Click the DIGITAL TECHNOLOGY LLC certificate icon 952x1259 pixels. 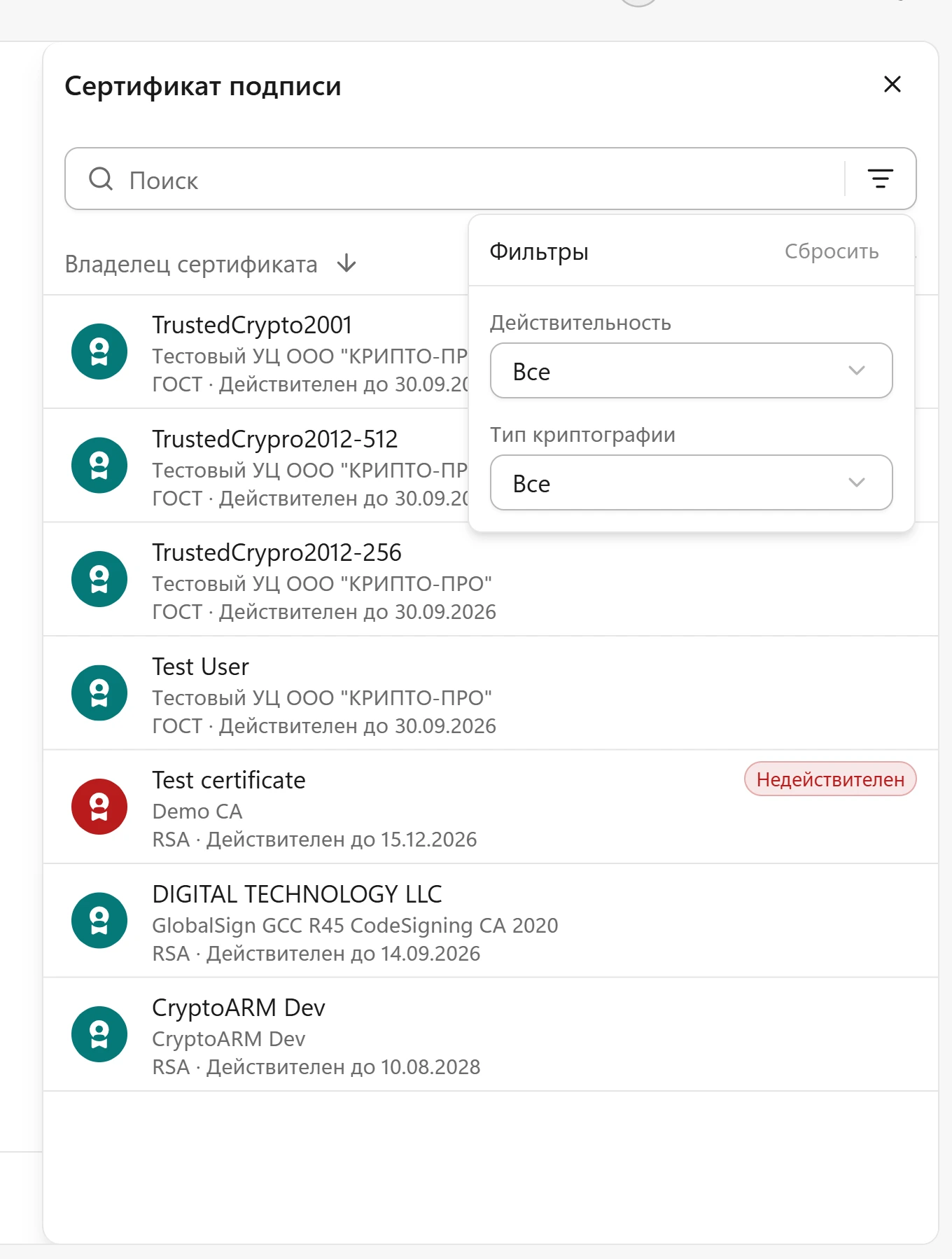tap(99, 920)
